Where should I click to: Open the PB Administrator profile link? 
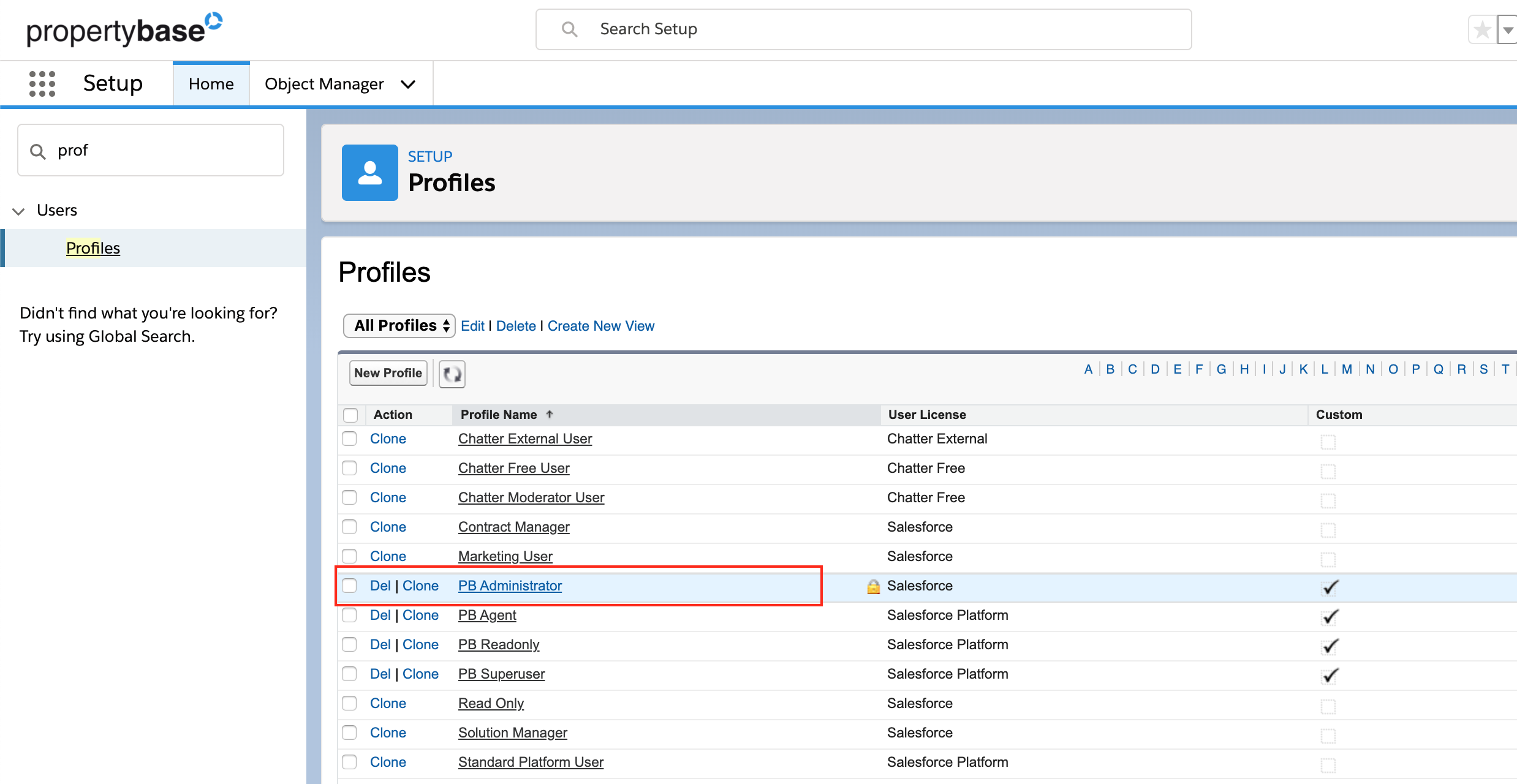510,586
